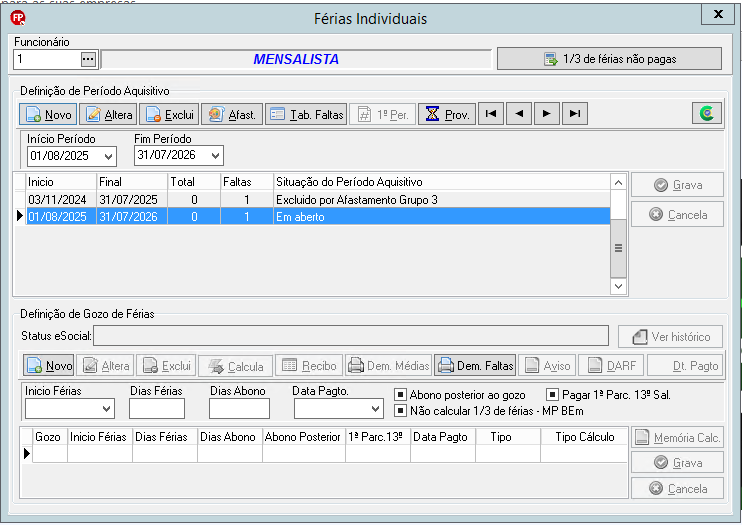The image size is (742, 525).
Task: Open the Afast. absences button
Action: pyautogui.click(x=232, y=114)
